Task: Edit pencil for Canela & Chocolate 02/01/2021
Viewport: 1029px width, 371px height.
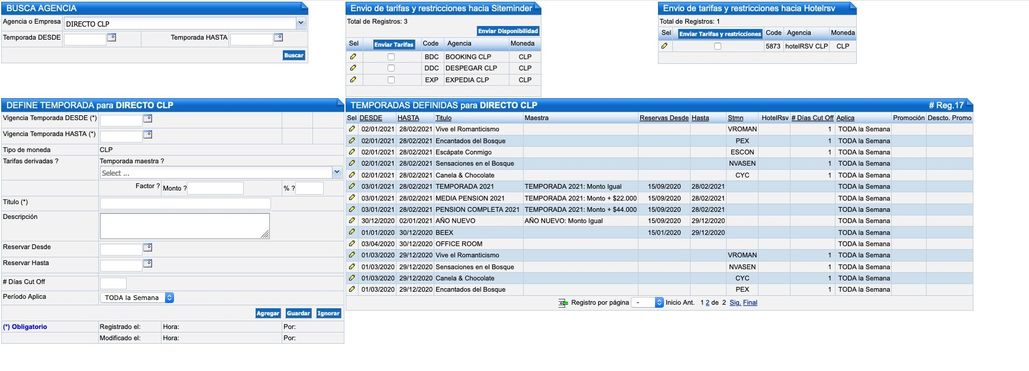Action: pyautogui.click(x=352, y=175)
